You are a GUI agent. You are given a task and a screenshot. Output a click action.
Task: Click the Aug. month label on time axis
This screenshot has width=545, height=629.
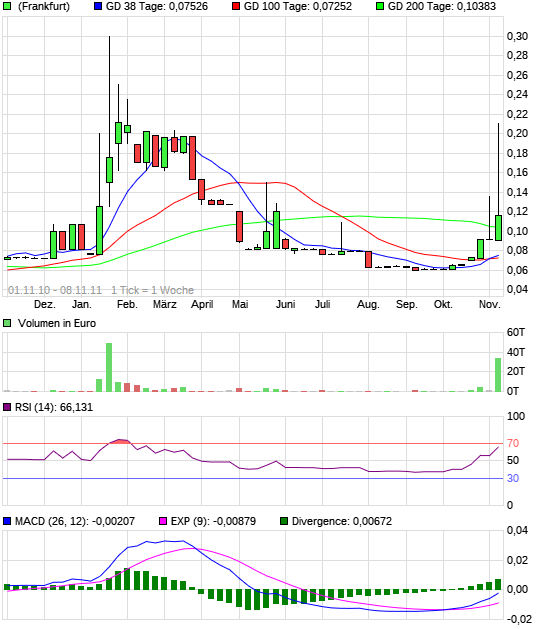coord(368,304)
